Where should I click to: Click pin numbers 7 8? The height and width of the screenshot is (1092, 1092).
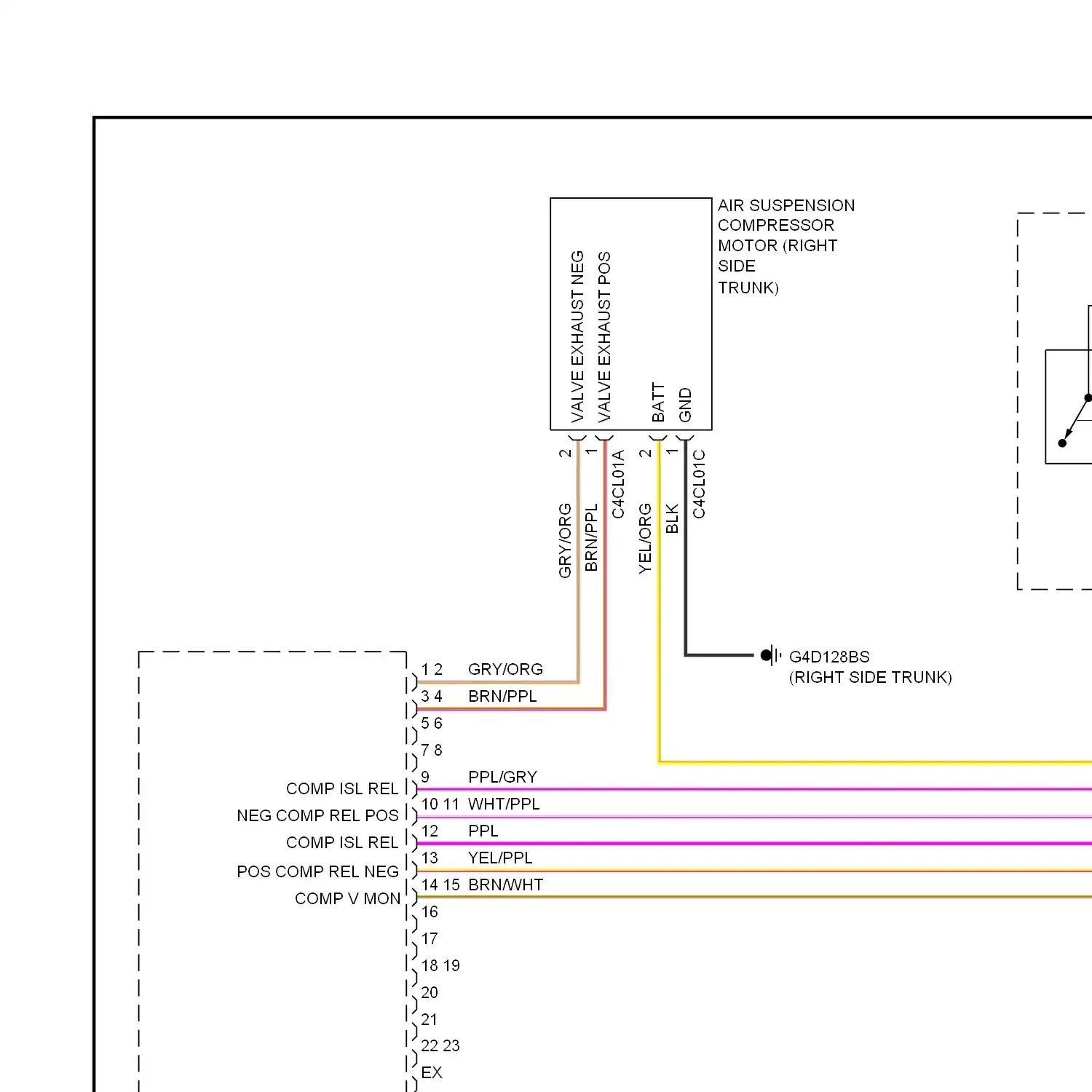click(432, 750)
